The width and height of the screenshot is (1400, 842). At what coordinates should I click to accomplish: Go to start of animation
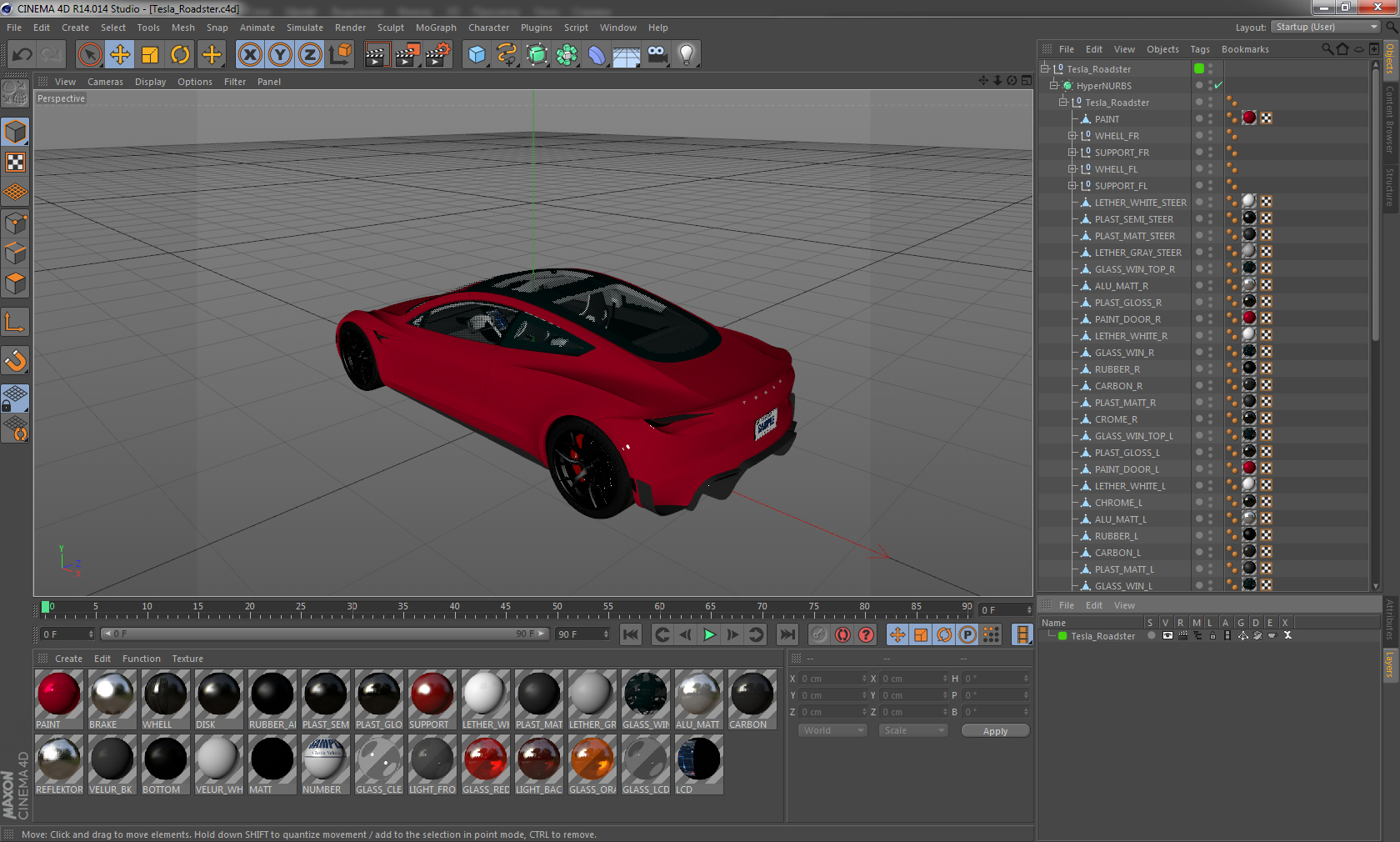(x=631, y=634)
